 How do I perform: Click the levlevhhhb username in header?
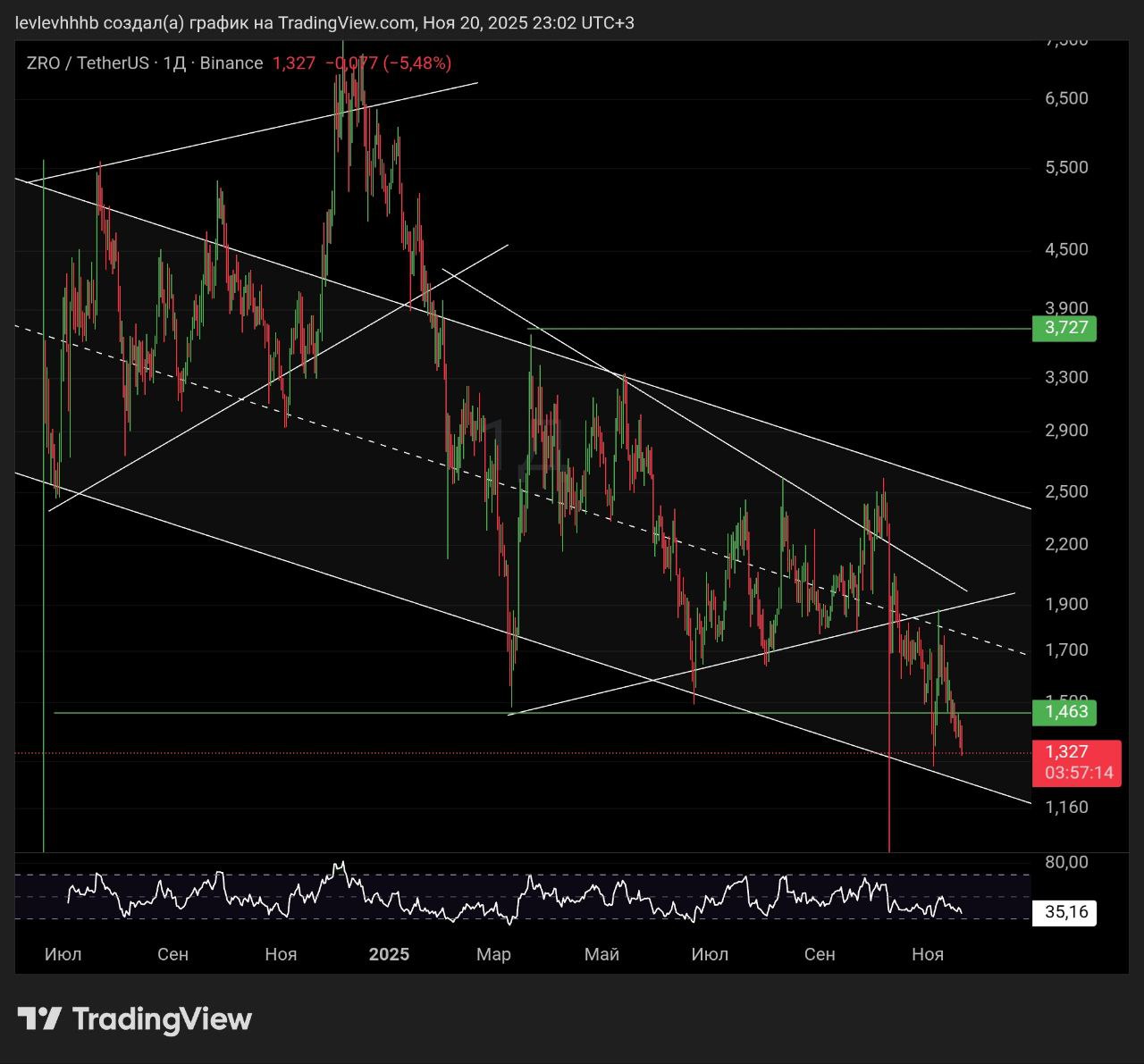(56, 23)
